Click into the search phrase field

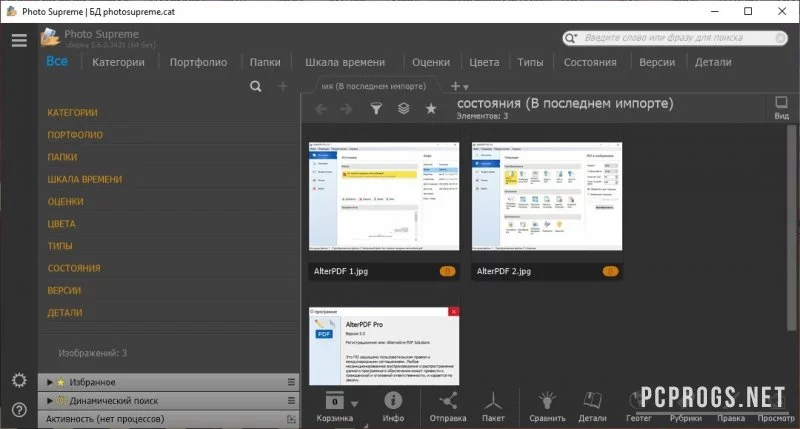tap(677, 38)
